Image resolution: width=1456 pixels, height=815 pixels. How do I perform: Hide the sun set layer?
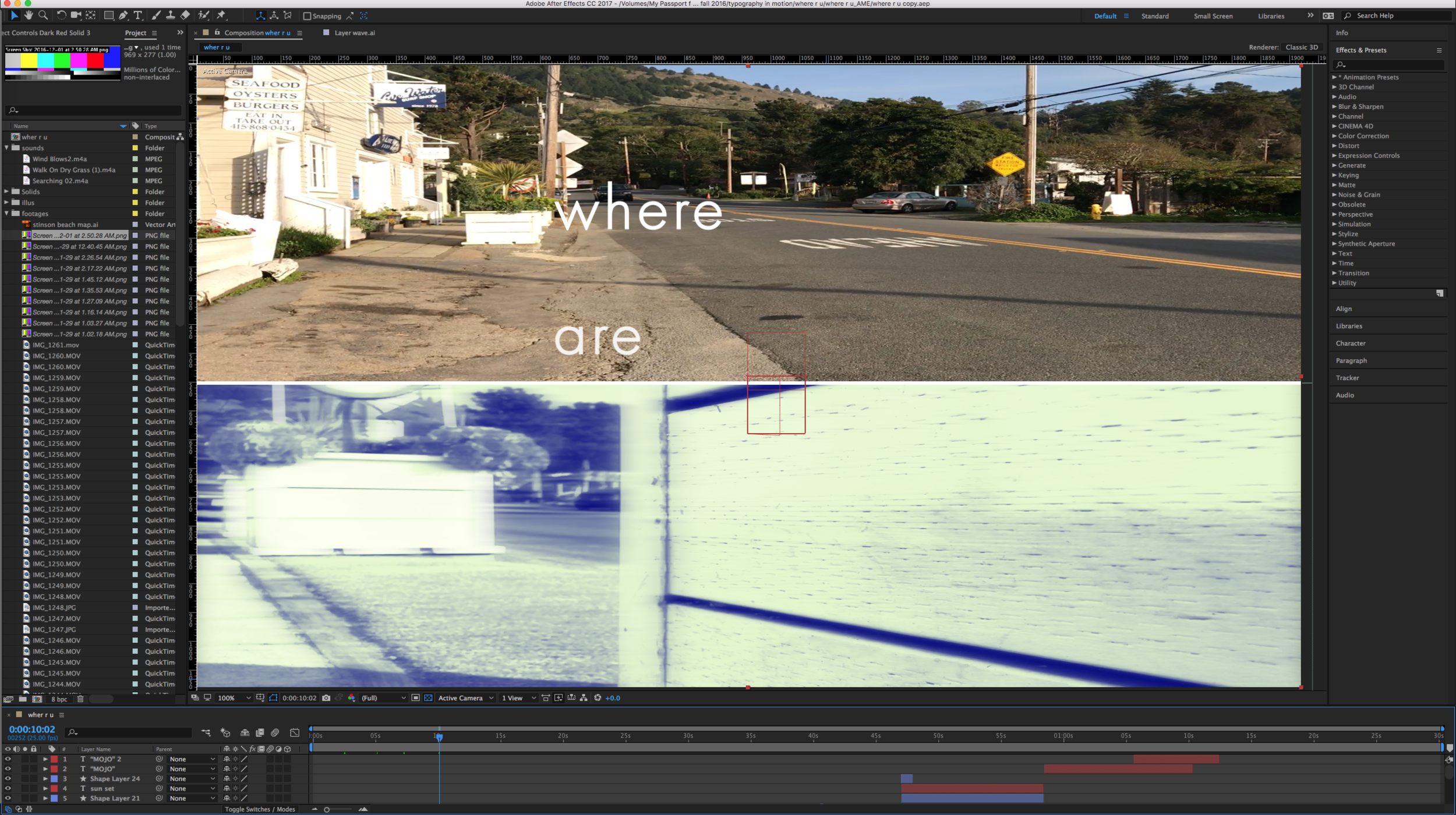[x=8, y=789]
